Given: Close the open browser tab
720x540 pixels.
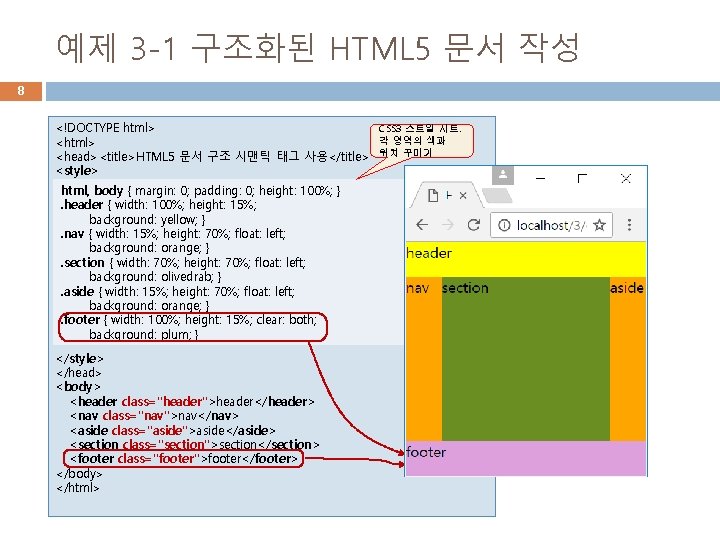Looking at the screenshot, I should click(463, 196).
